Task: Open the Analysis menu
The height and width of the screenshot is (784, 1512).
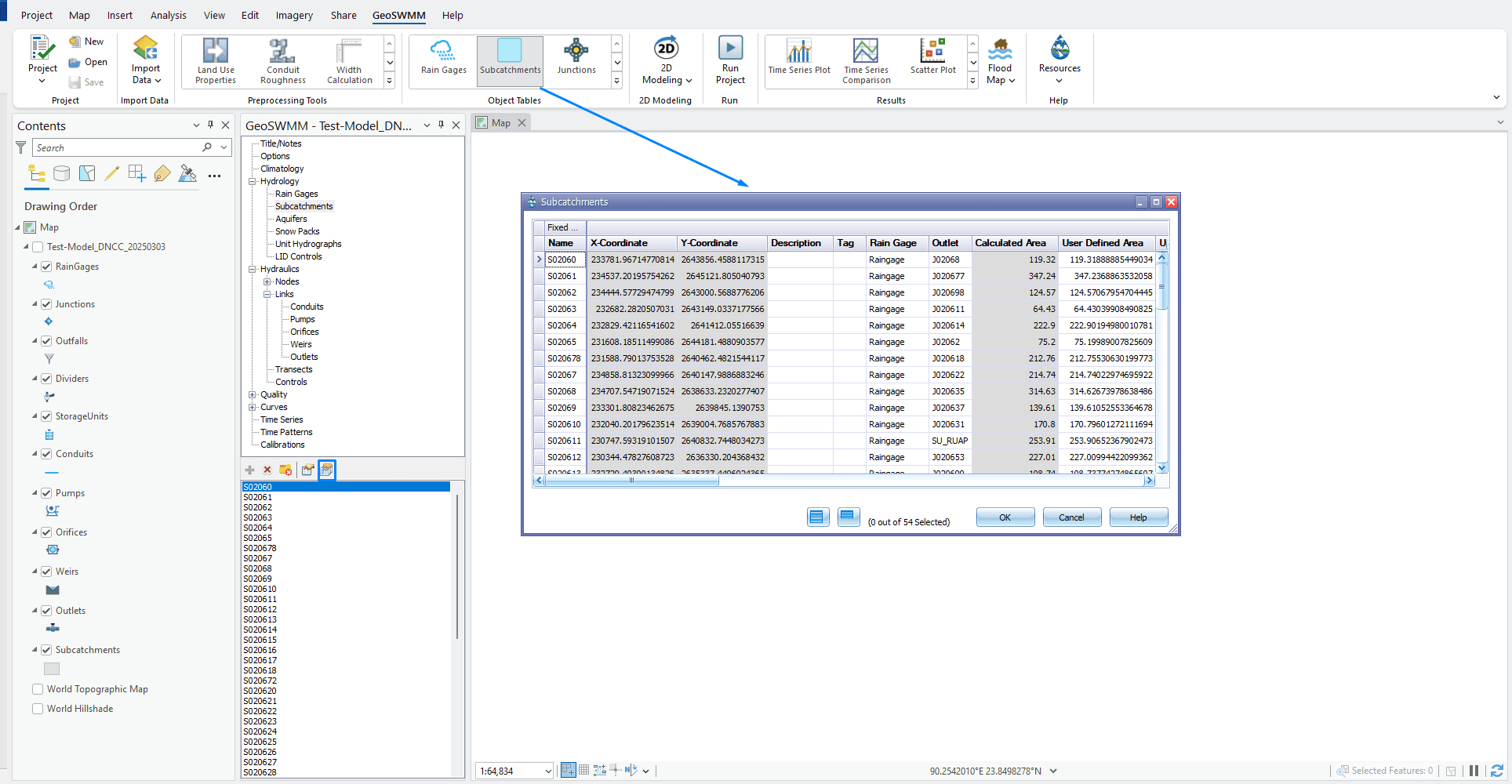Action: coord(168,15)
